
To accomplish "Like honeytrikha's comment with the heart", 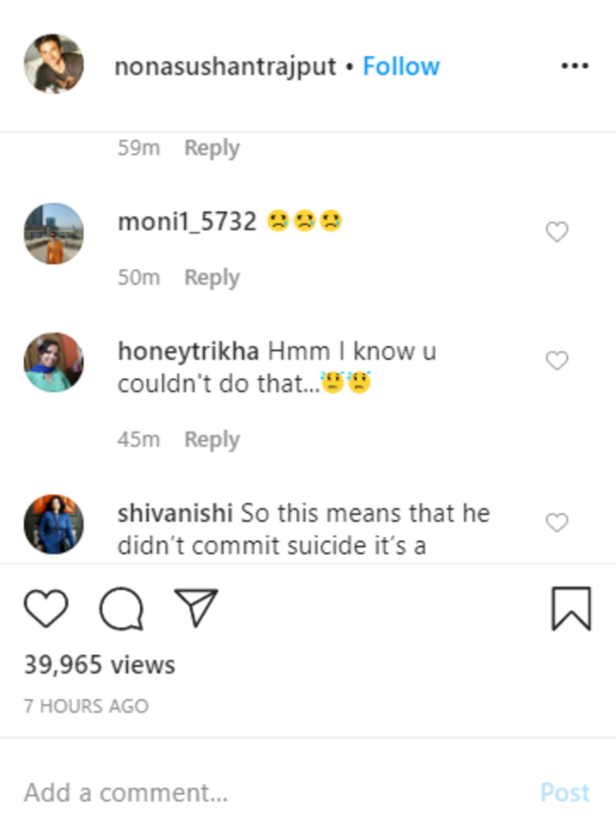I will point(556,357).
